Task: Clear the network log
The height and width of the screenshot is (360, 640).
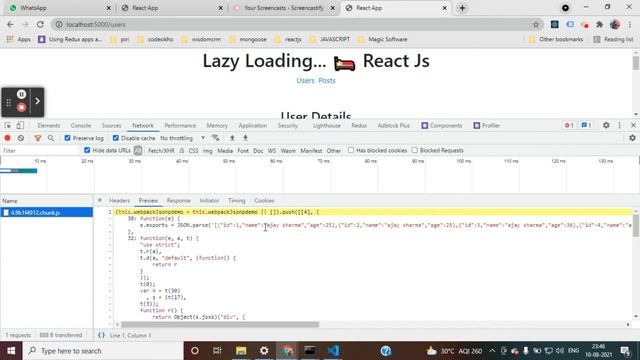Action: 21,138
